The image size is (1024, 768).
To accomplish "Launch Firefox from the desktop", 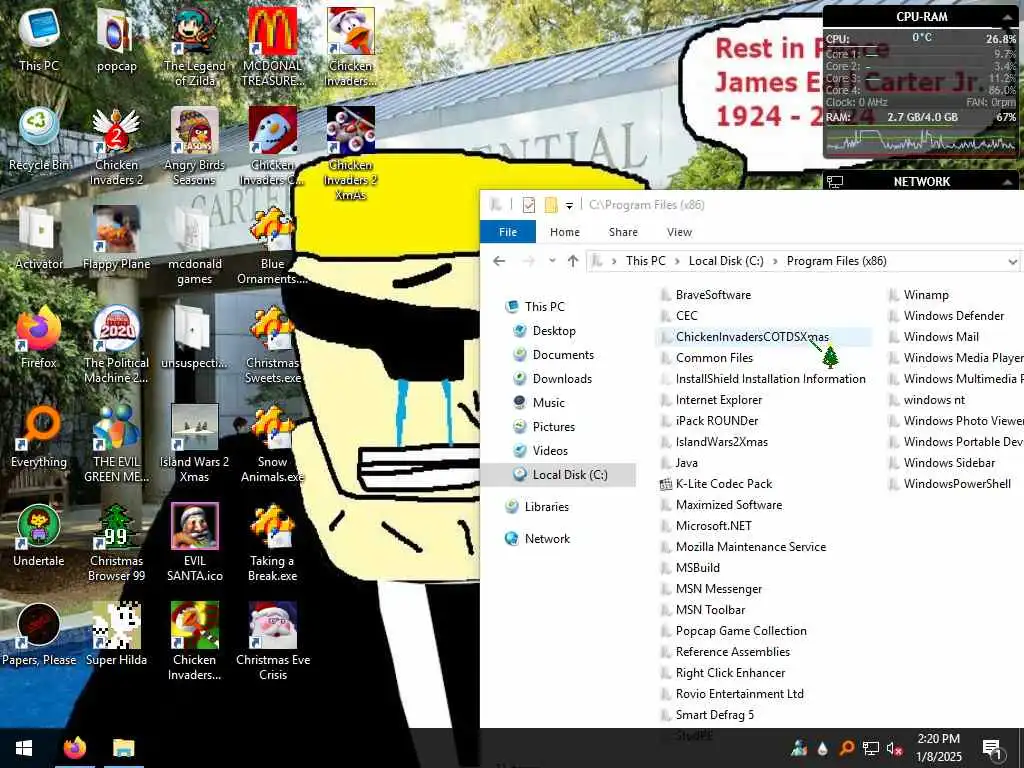I will tap(39, 338).
